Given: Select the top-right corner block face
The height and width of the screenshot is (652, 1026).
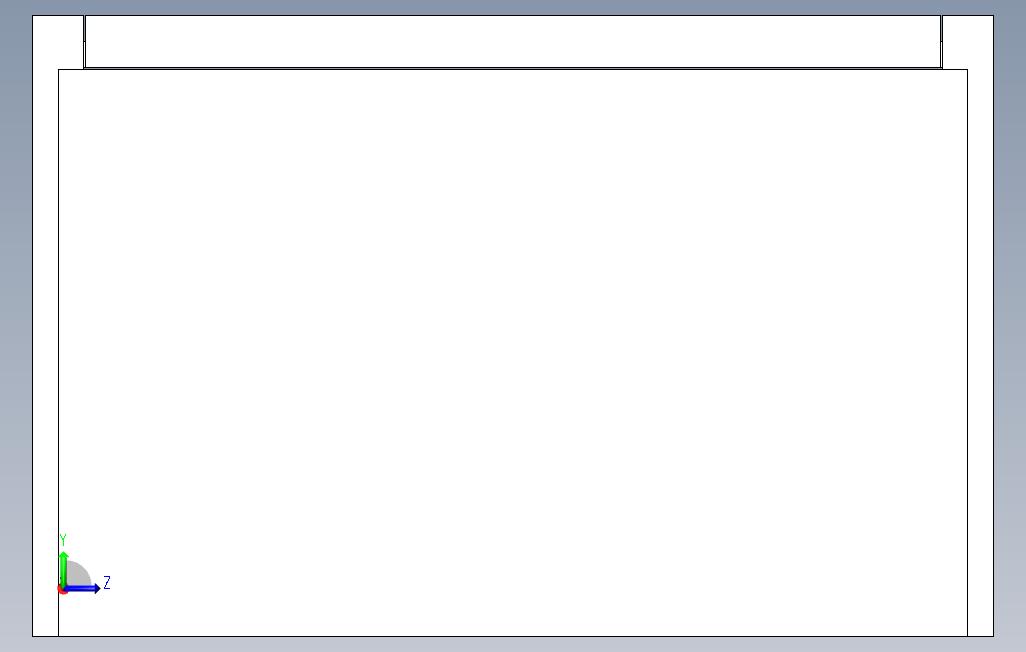Looking at the screenshot, I should coord(968,42).
